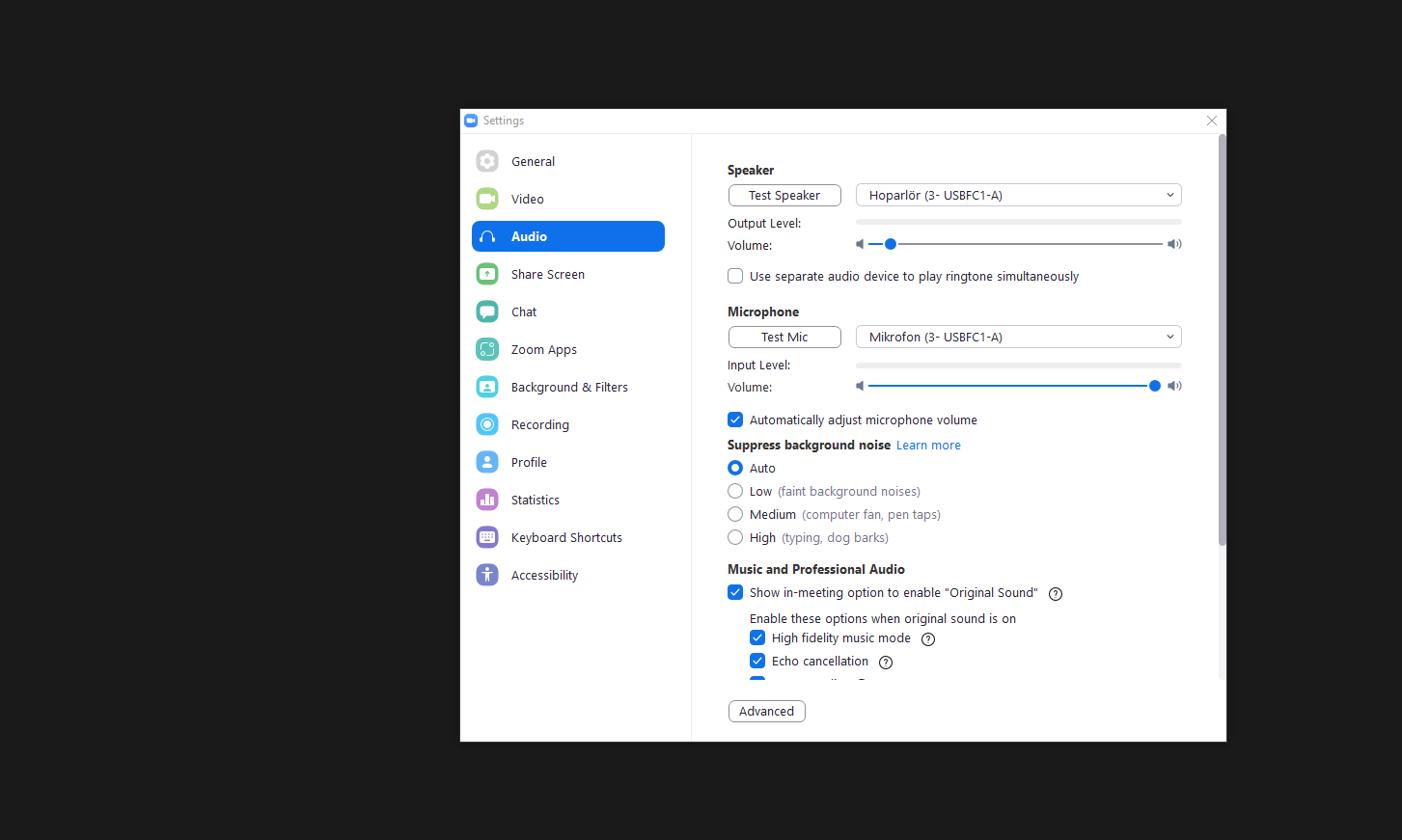Viewport: 1402px width, 840px height.
Task: Uncheck High fidelity music mode
Action: coord(757,637)
